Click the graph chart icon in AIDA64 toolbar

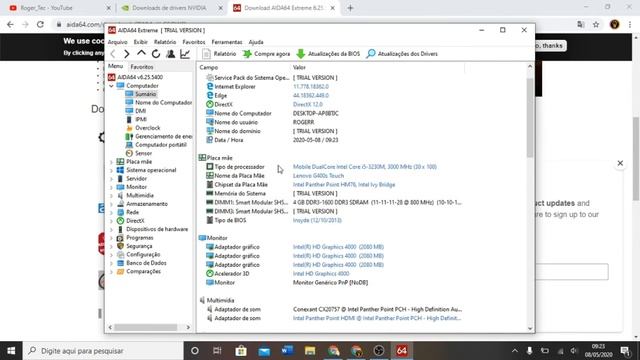185,54
